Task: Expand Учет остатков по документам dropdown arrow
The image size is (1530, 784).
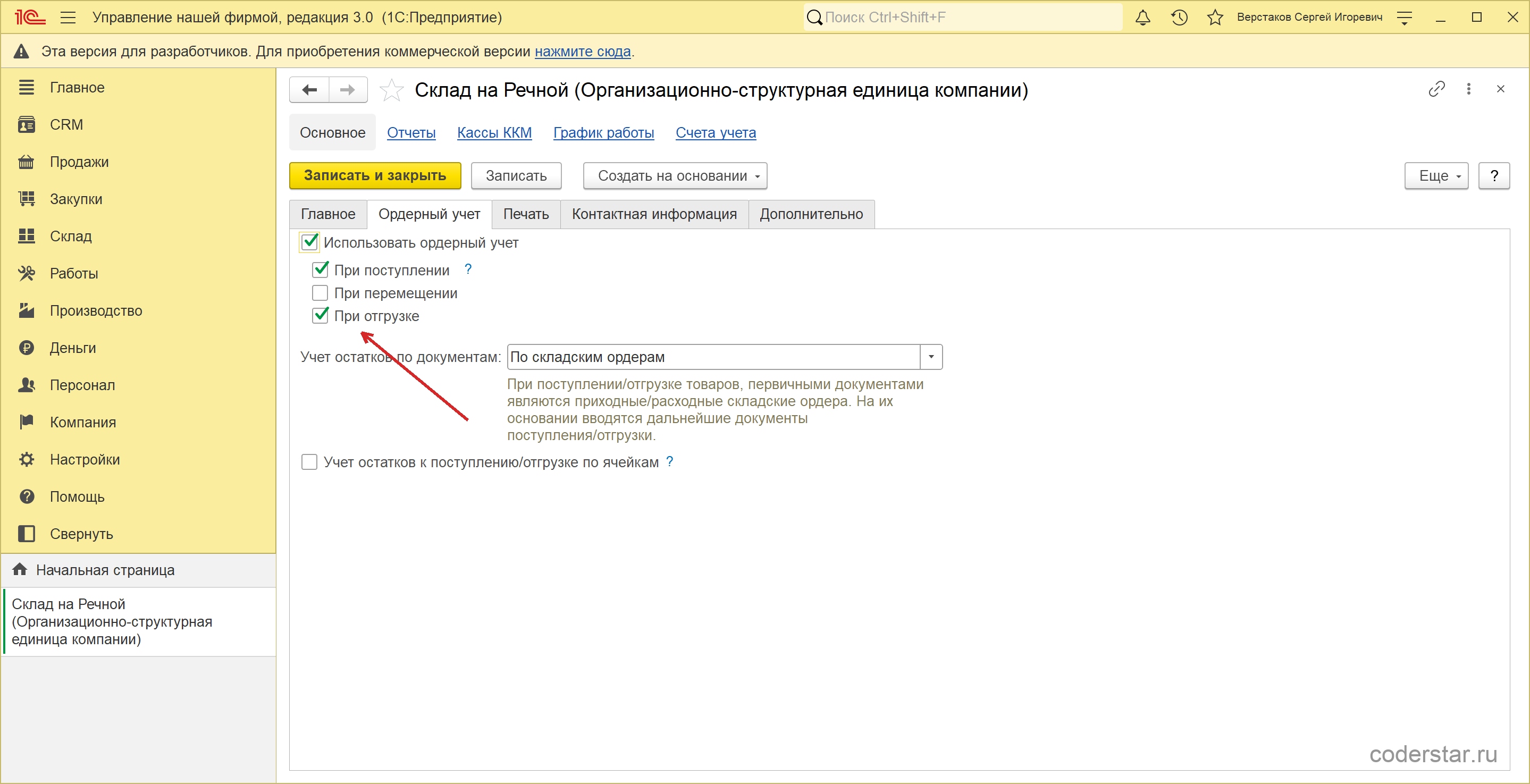Action: [931, 357]
